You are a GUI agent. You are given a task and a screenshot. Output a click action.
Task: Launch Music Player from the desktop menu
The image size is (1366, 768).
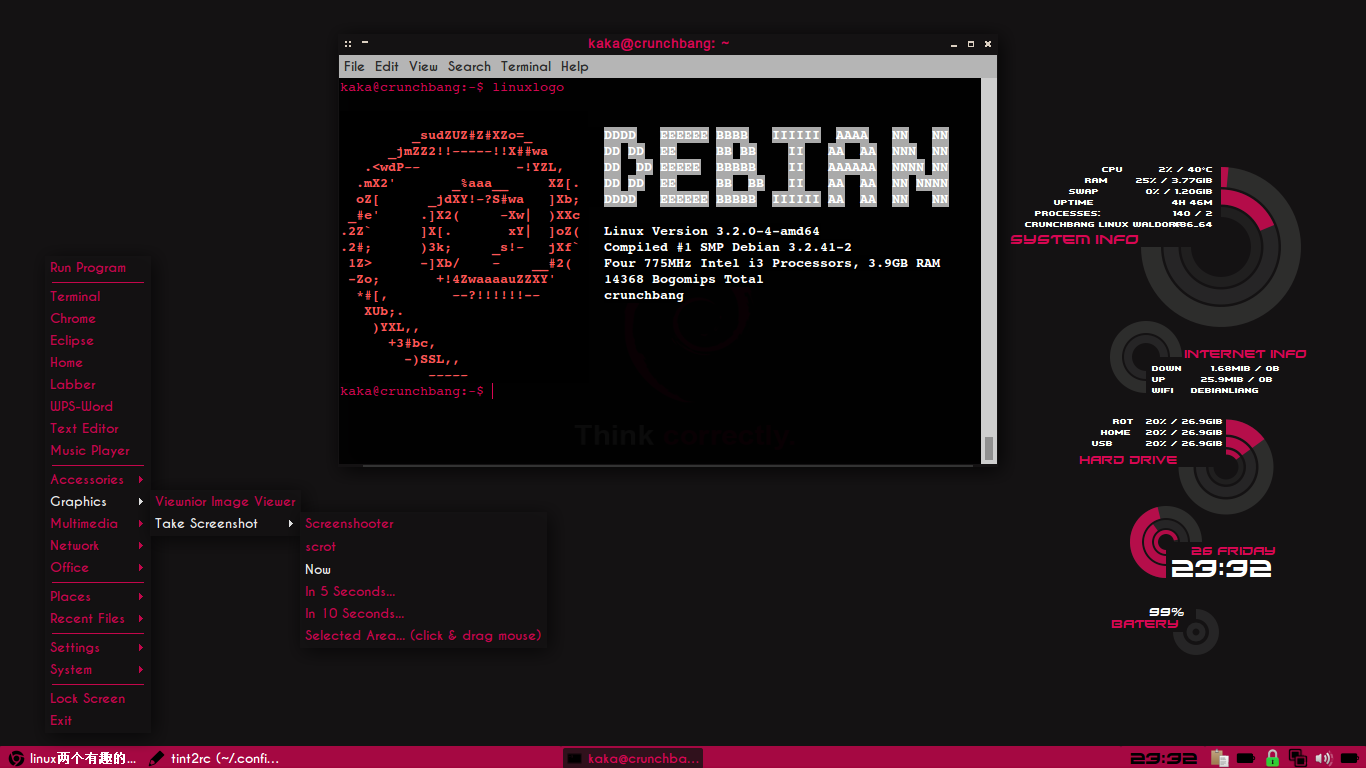[x=97, y=450]
